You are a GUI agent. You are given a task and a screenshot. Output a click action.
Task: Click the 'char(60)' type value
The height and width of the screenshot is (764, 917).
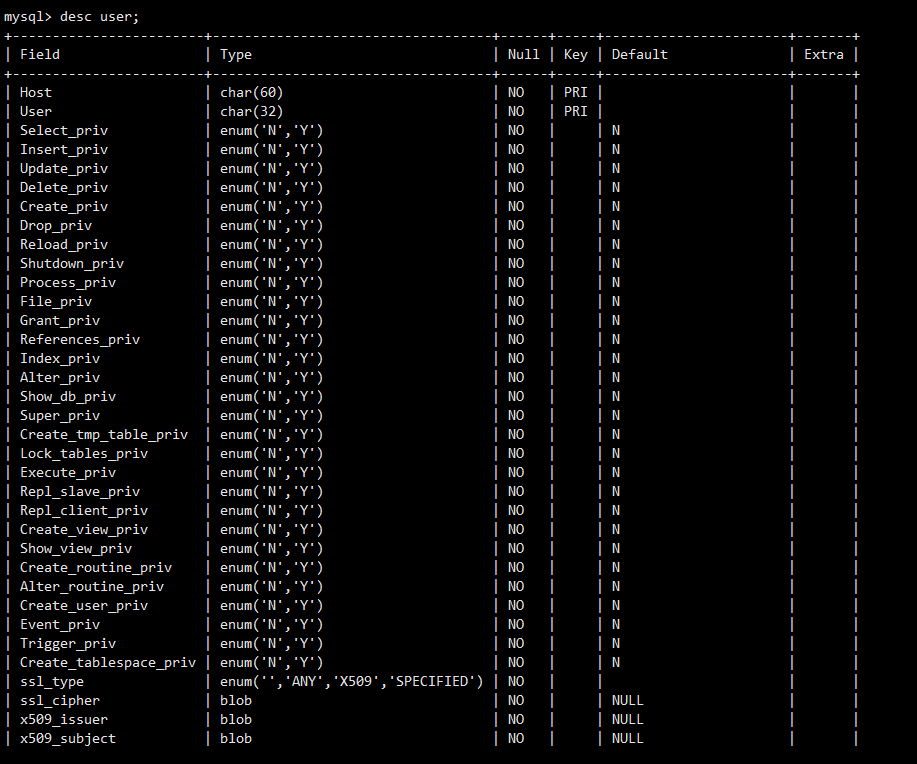251,92
